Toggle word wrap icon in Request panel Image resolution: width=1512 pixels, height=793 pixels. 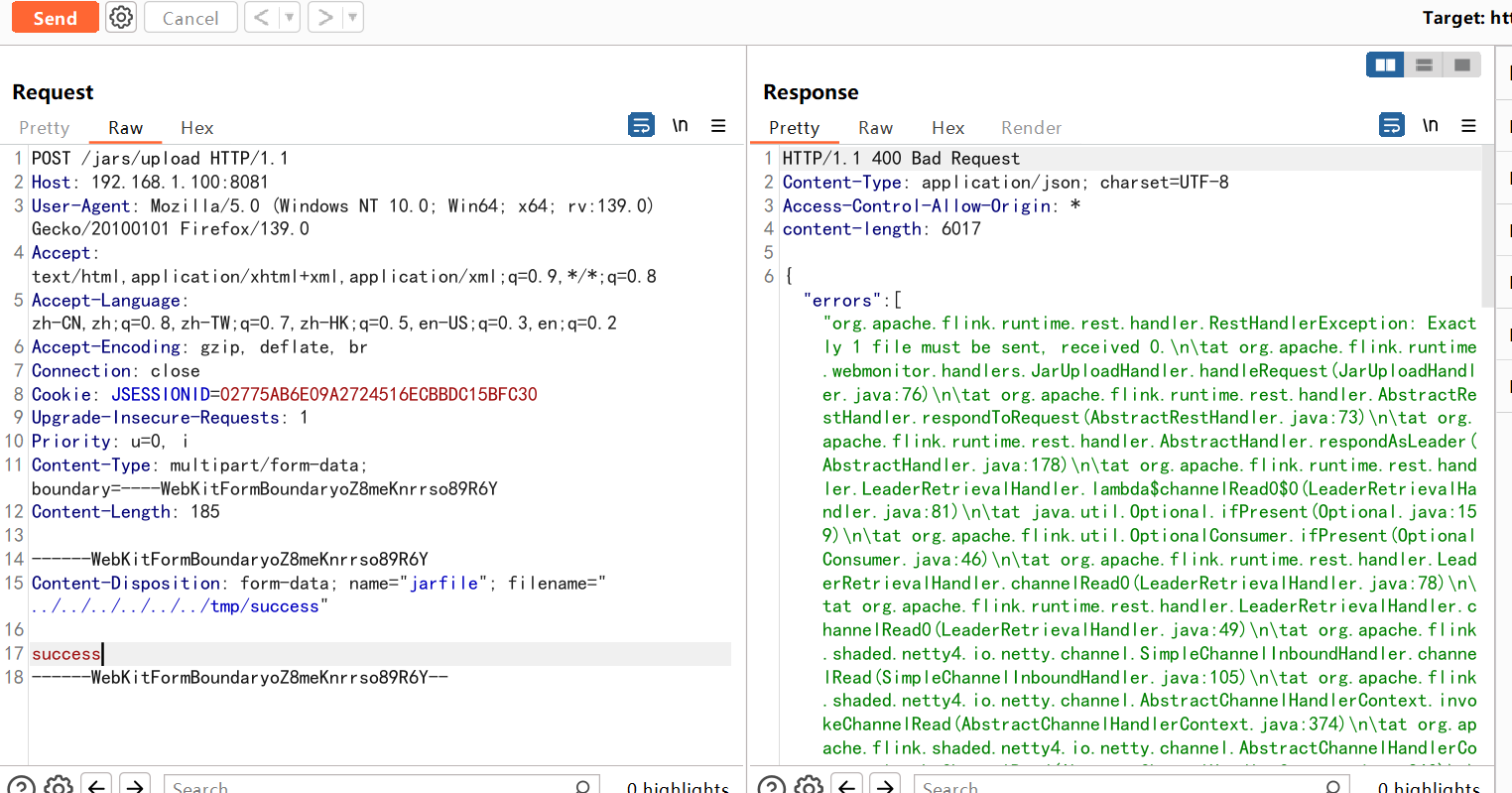click(x=642, y=125)
